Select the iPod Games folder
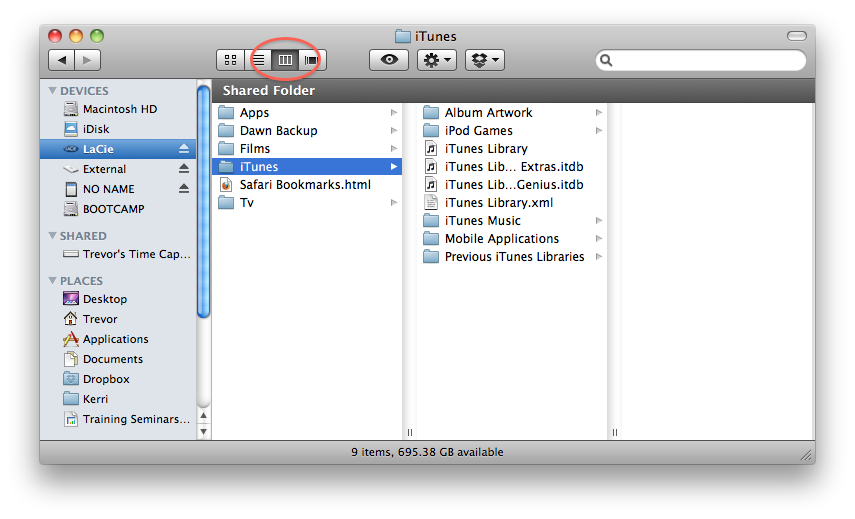855x519 pixels. click(x=512, y=130)
